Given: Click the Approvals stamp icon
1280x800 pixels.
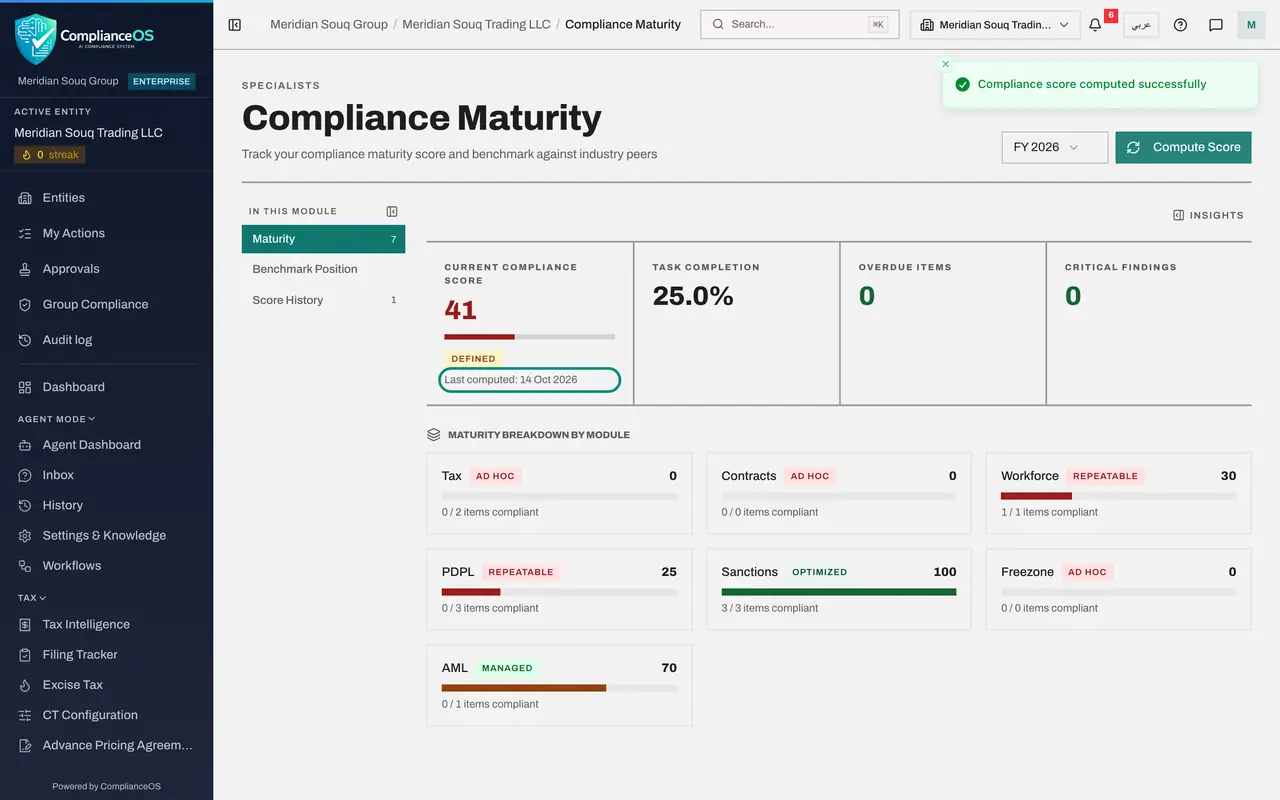Looking at the screenshot, I should click(25, 269).
